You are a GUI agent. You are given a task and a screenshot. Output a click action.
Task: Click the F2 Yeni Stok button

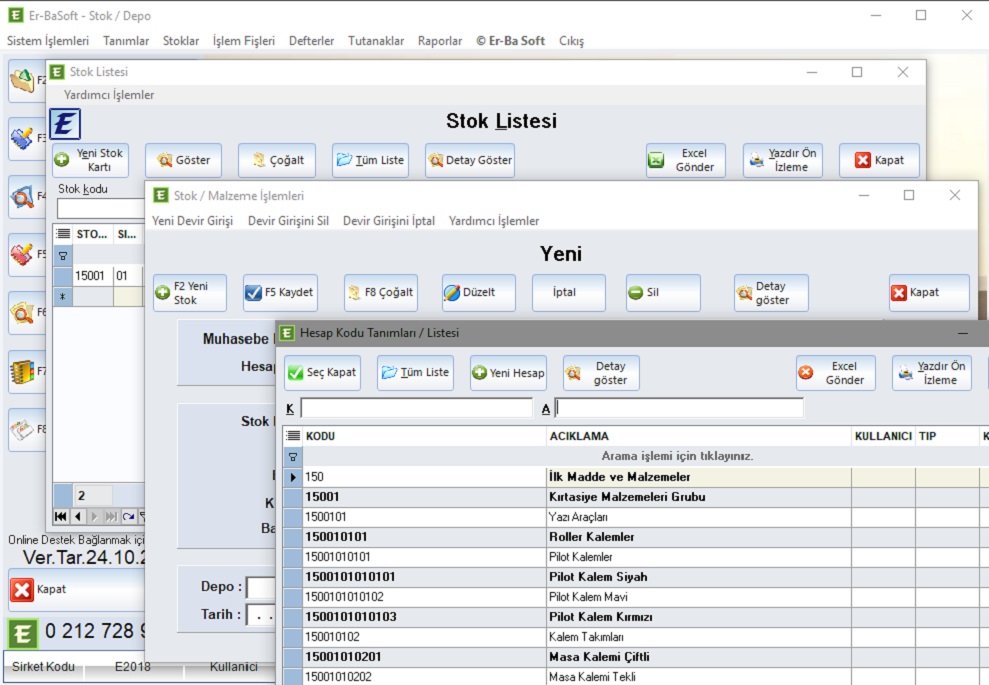190,293
